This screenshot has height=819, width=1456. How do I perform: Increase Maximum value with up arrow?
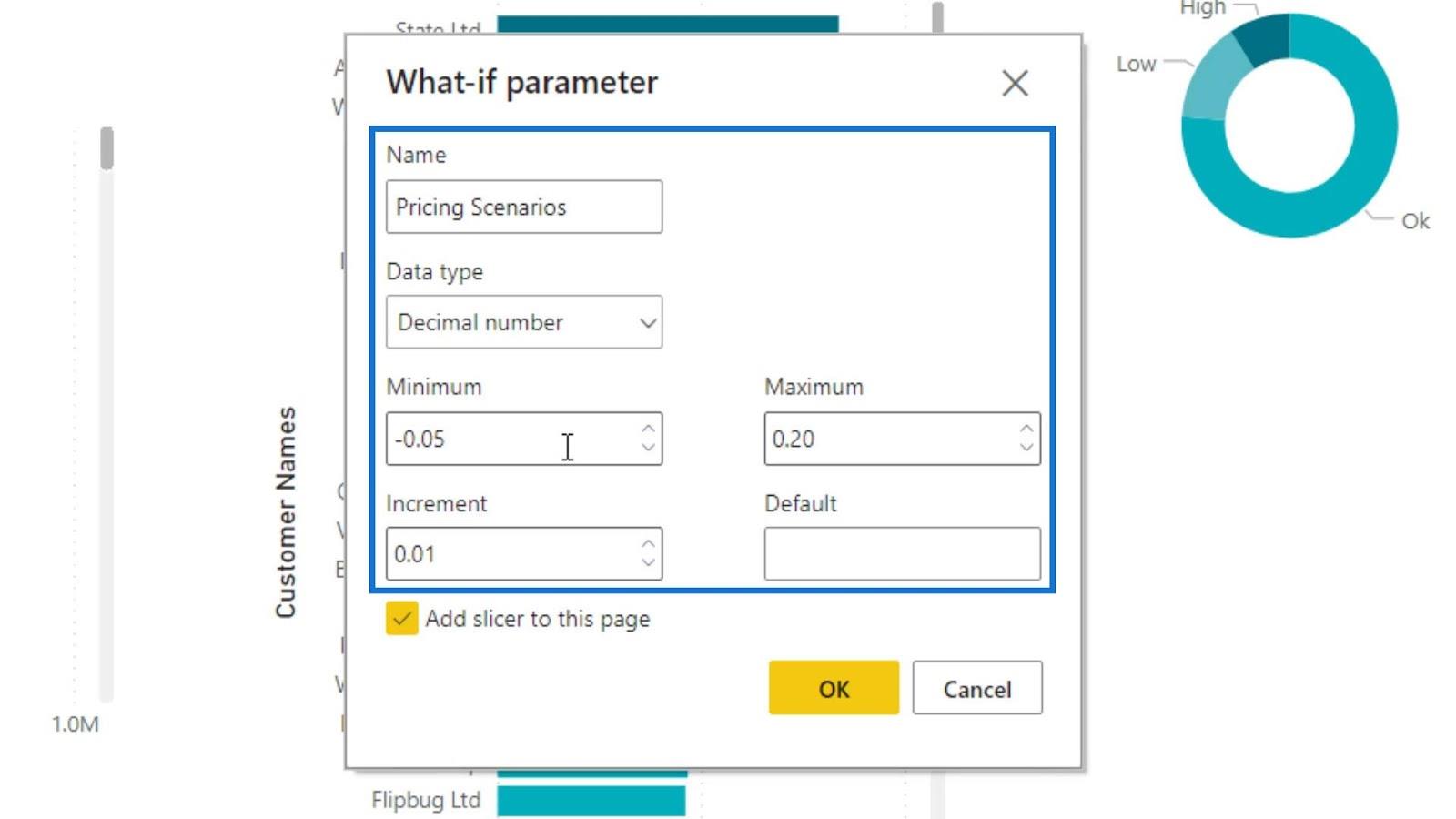click(1026, 429)
